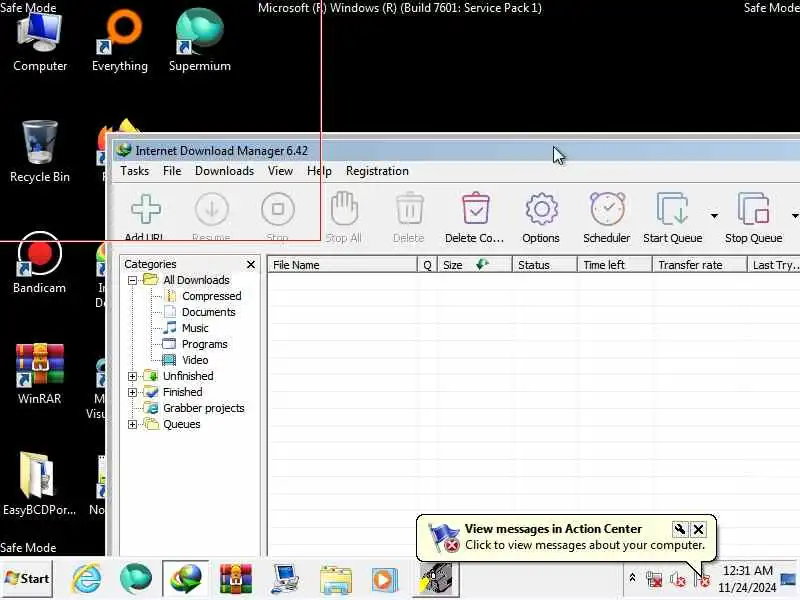Expand the Queues category node
800x600 pixels.
pyautogui.click(x=133, y=424)
